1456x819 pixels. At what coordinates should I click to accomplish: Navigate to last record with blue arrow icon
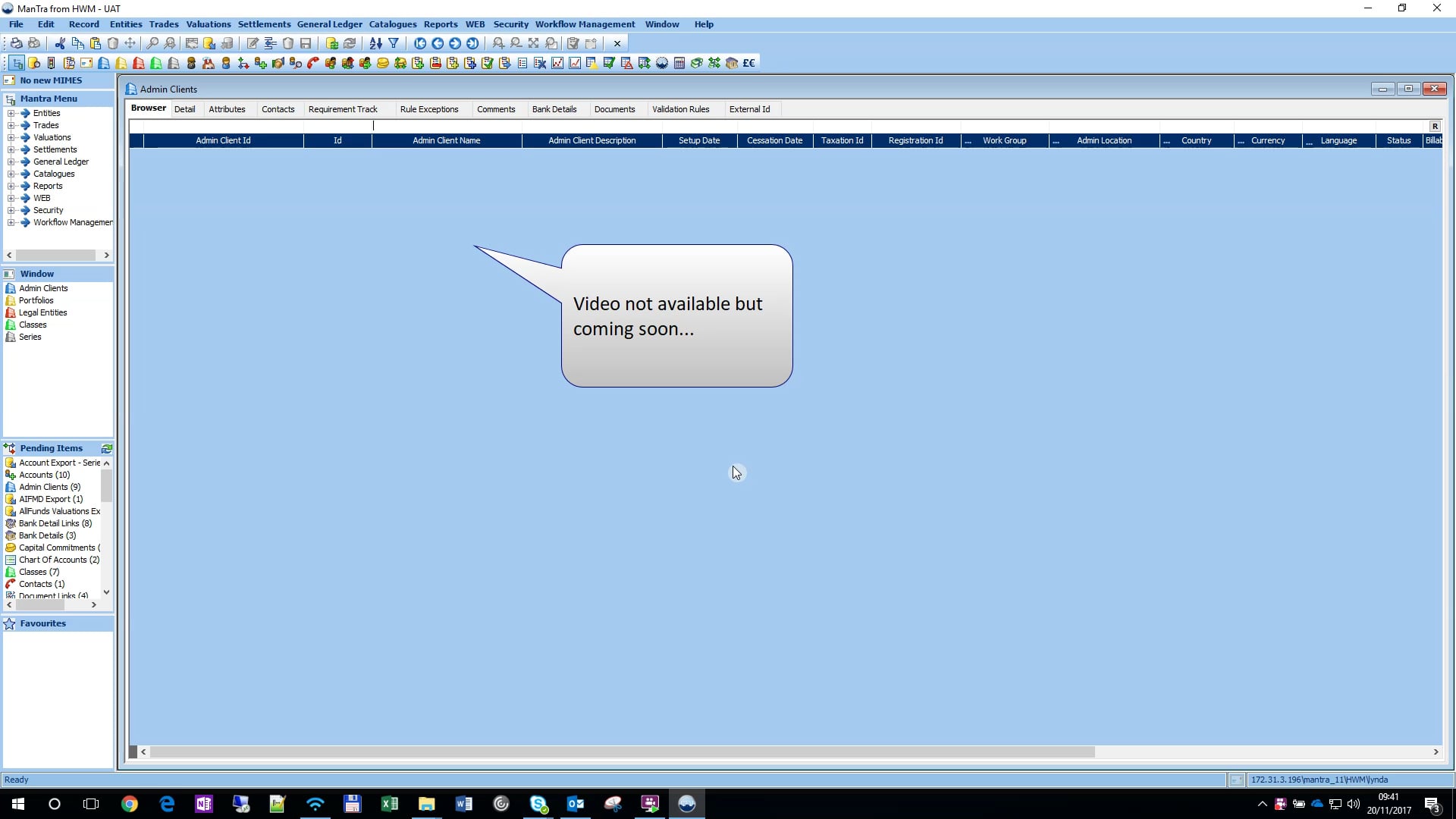[x=472, y=43]
